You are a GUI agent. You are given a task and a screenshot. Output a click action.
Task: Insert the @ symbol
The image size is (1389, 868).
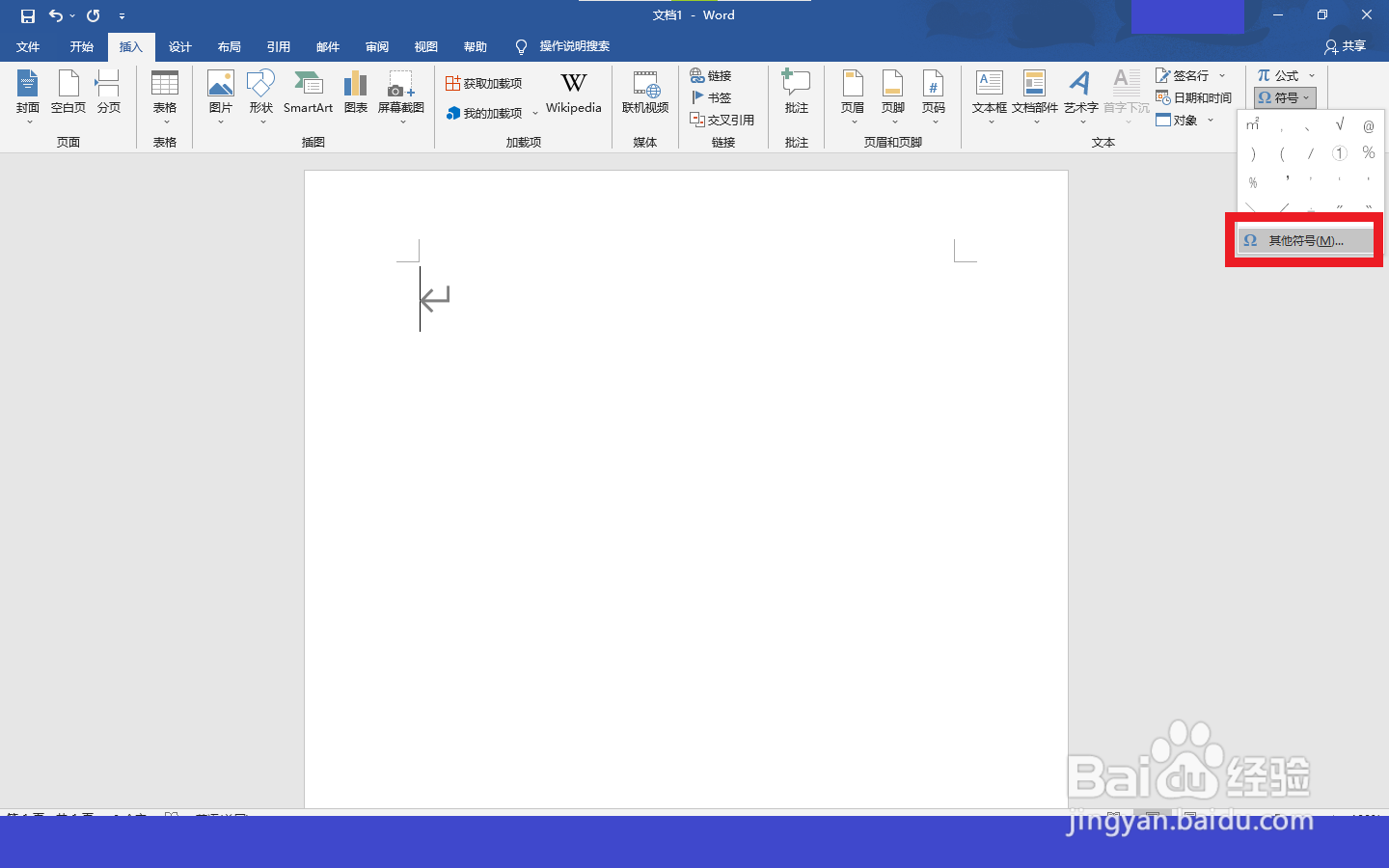(1369, 124)
